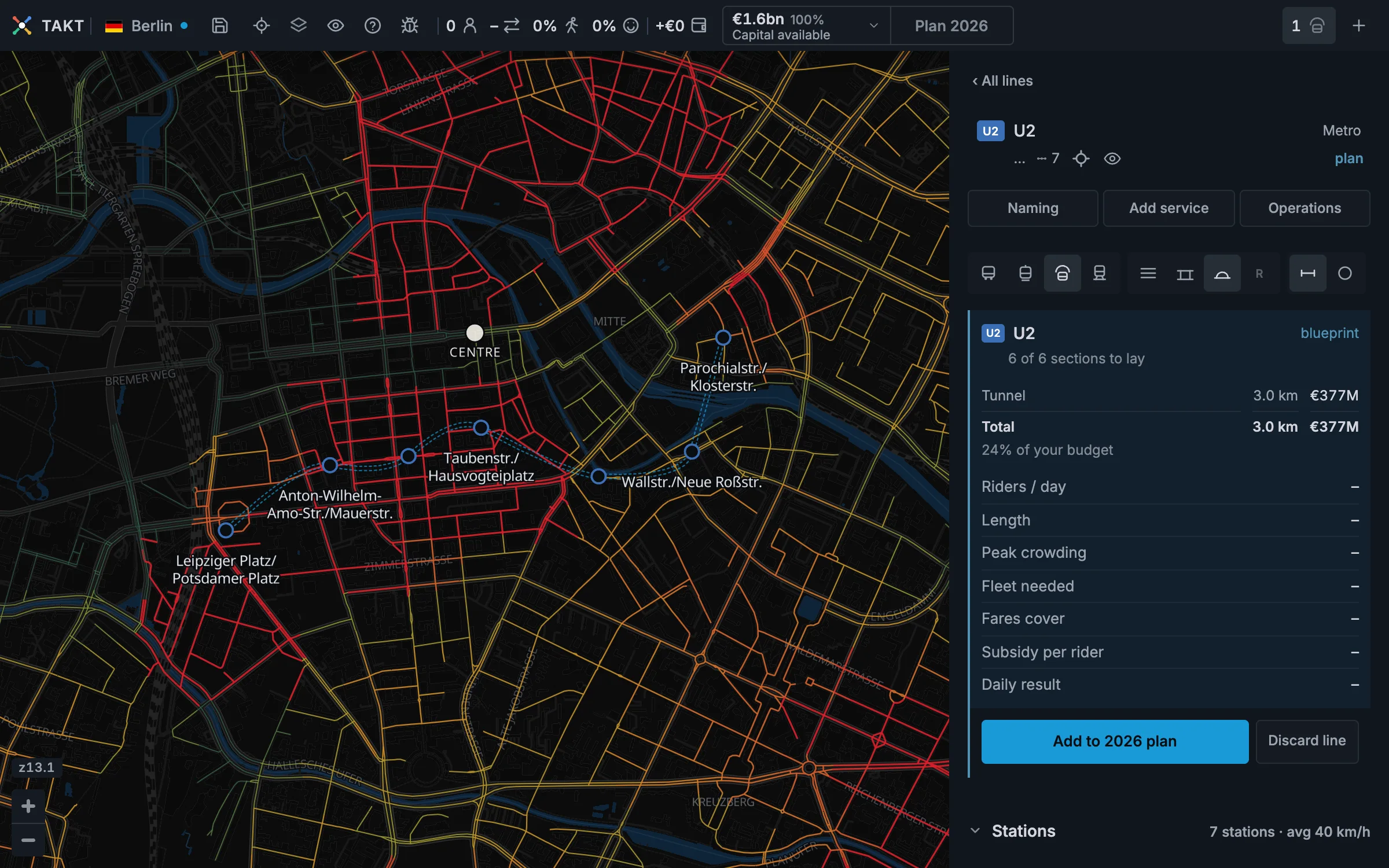The image size is (1389, 868).
Task: Click the U2 line badge in header
Action: click(x=990, y=131)
